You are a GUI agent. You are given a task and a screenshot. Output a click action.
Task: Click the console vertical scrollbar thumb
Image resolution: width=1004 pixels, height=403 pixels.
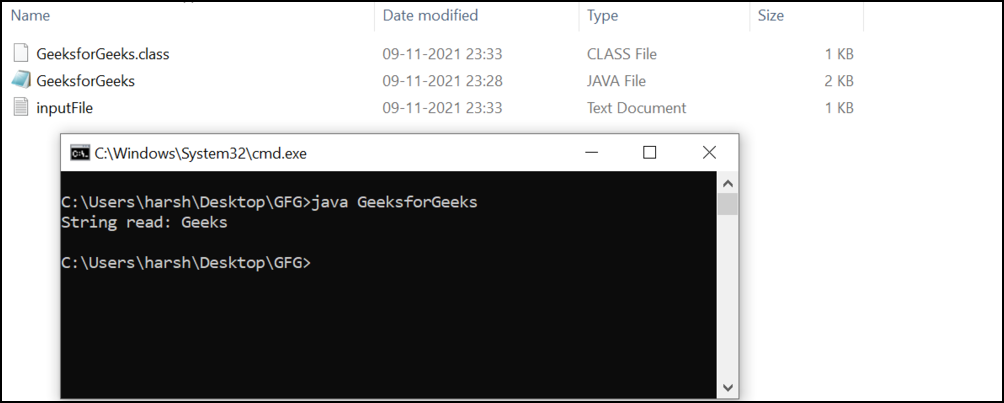(729, 205)
